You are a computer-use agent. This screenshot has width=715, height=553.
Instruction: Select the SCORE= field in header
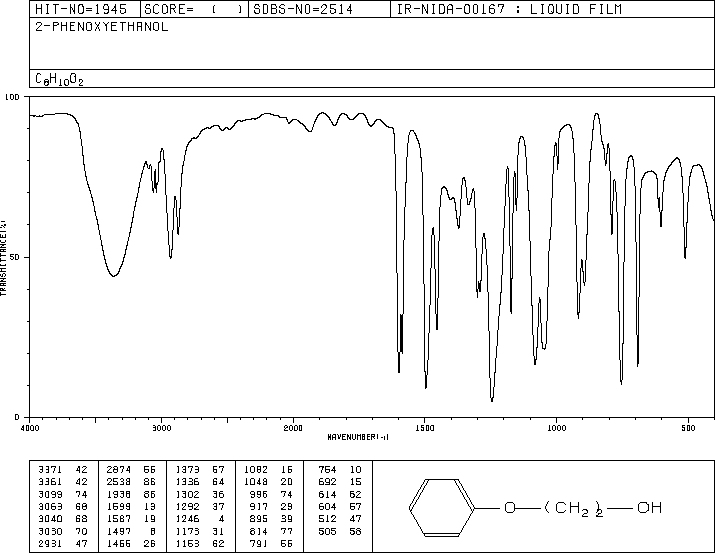(x=193, y=9)
